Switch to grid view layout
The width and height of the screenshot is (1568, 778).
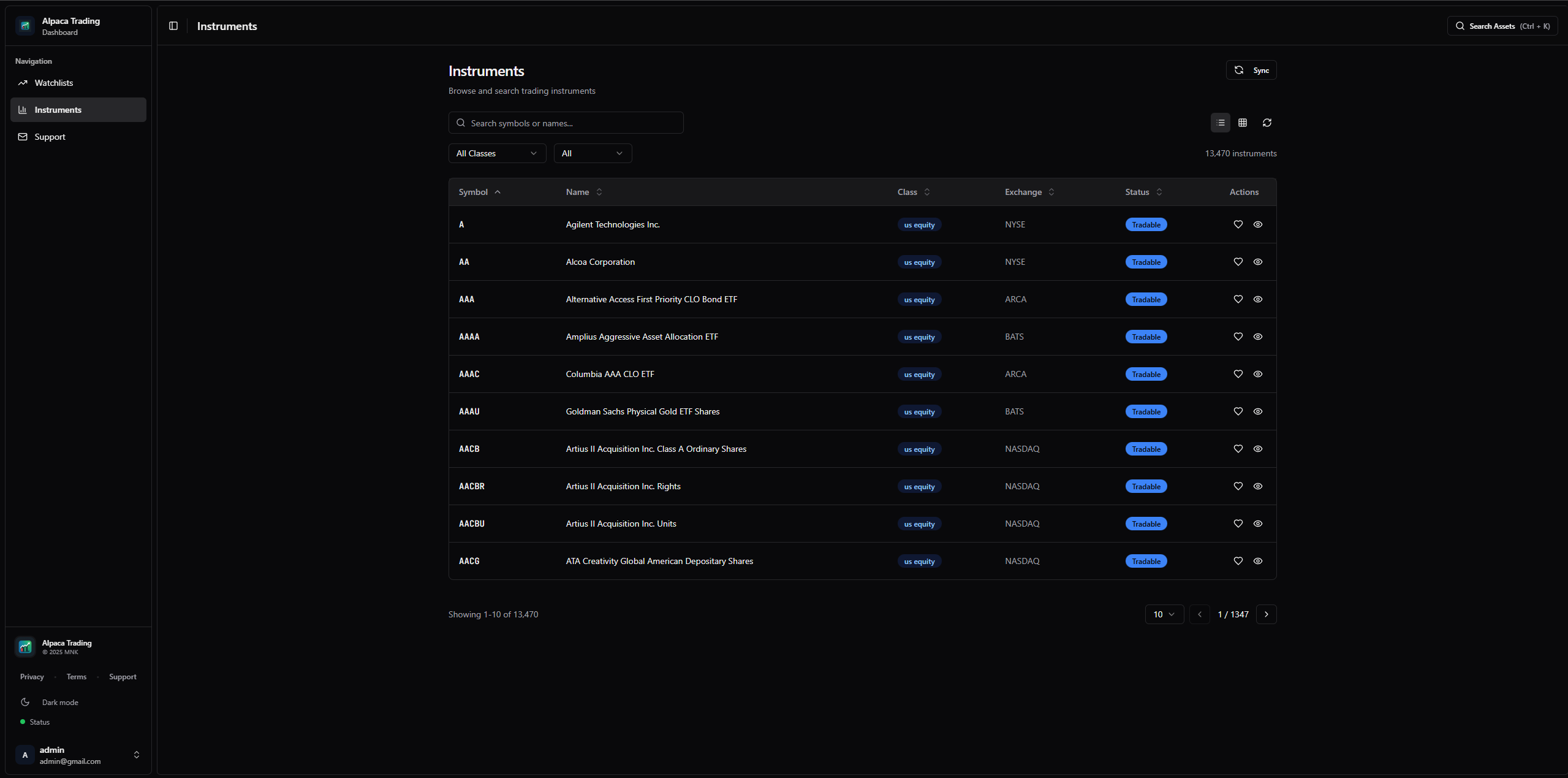[x=1242, y=123]
